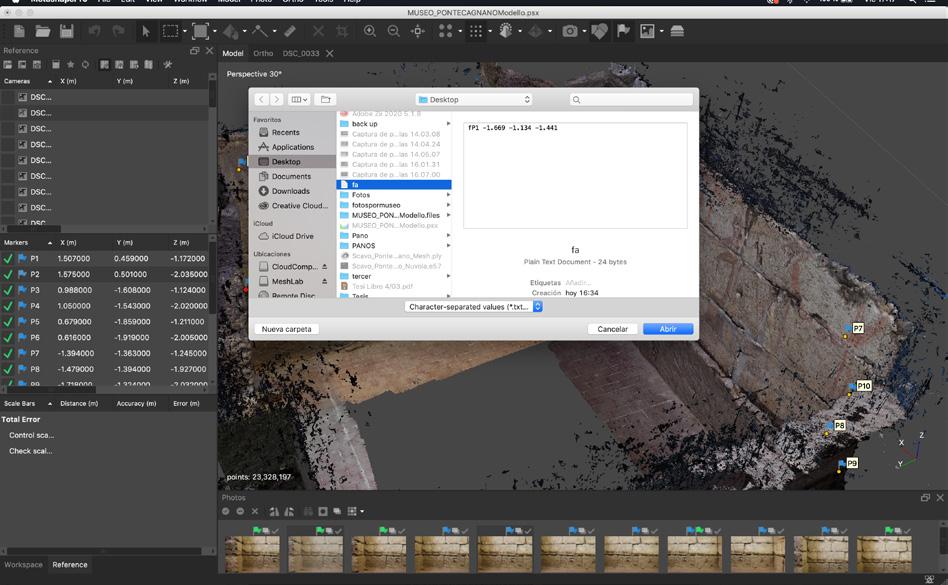Select the first photo thumbnail in Photos pane

(253, 554)
